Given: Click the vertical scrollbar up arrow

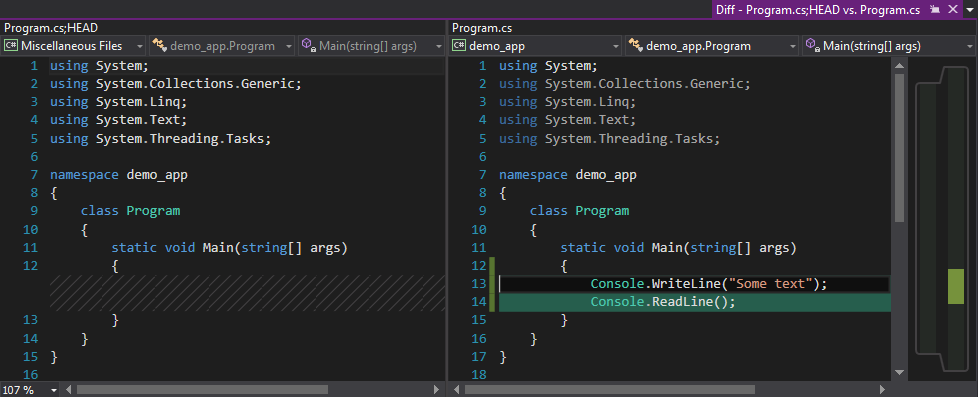Looking at the screenshot, I should coord(899,65).
